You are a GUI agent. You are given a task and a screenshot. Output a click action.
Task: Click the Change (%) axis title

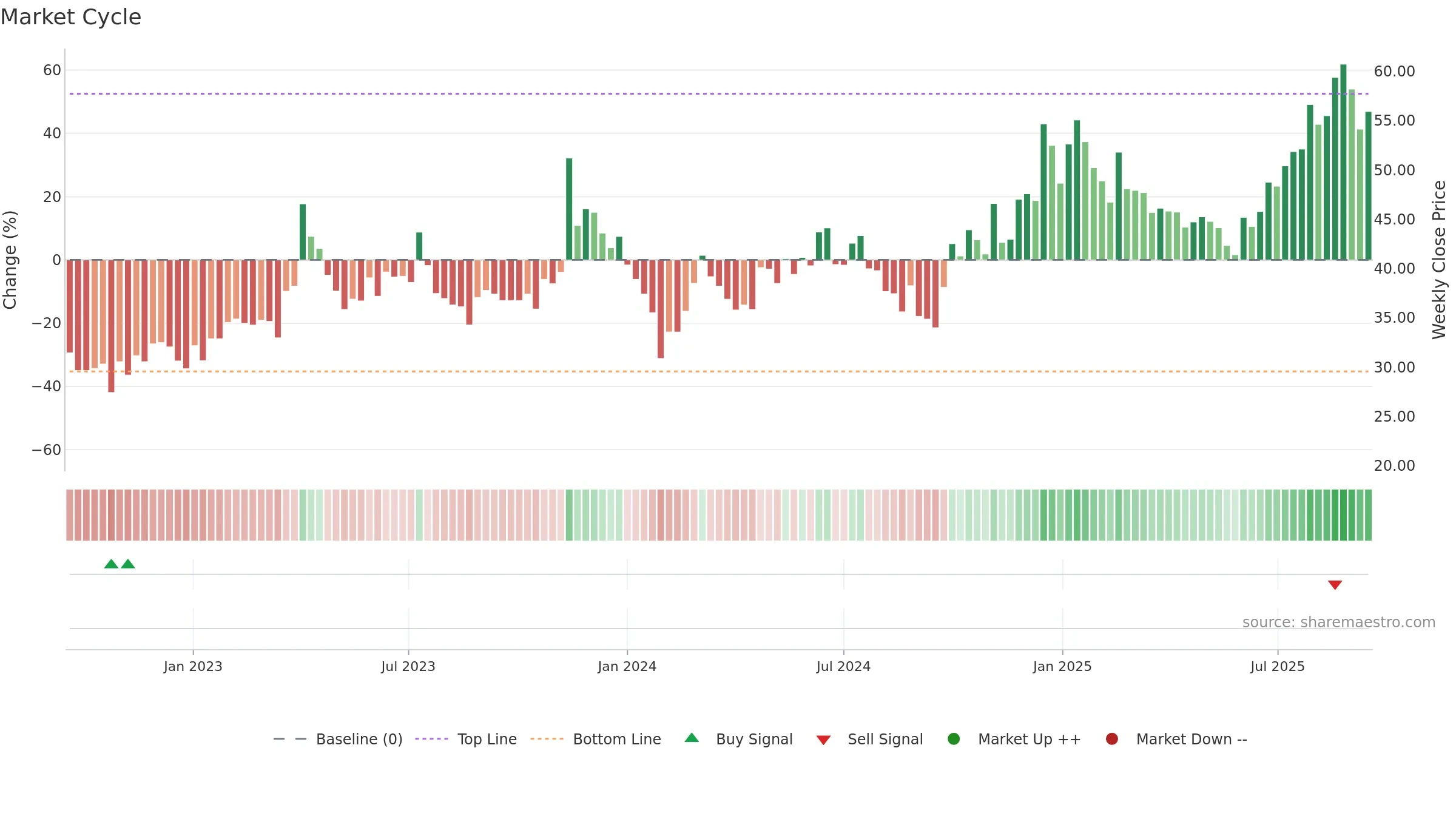[x=10, y=260]
